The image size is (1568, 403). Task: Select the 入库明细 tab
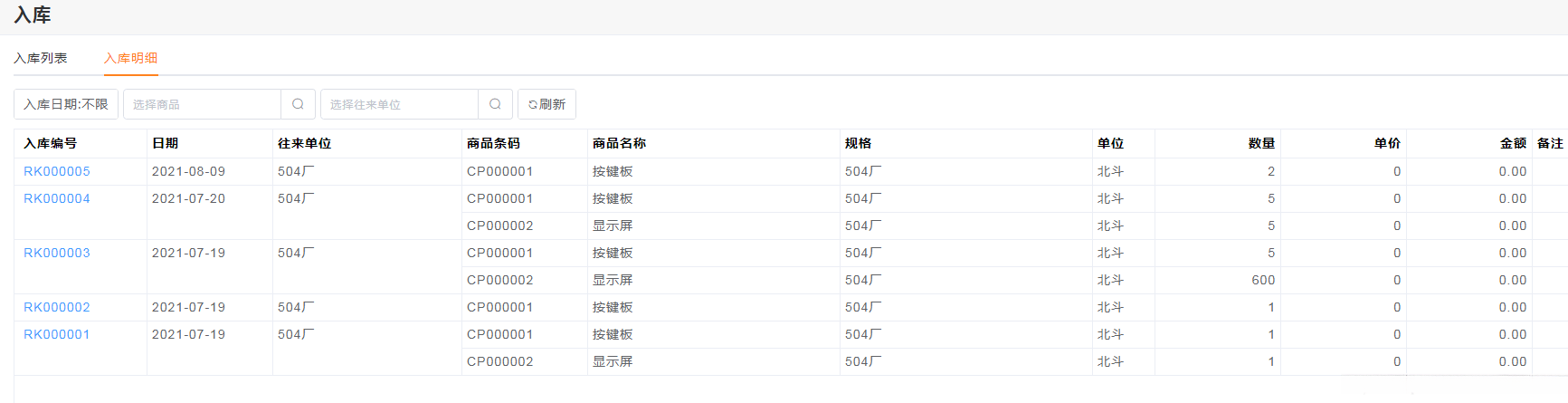pos(131,58)
